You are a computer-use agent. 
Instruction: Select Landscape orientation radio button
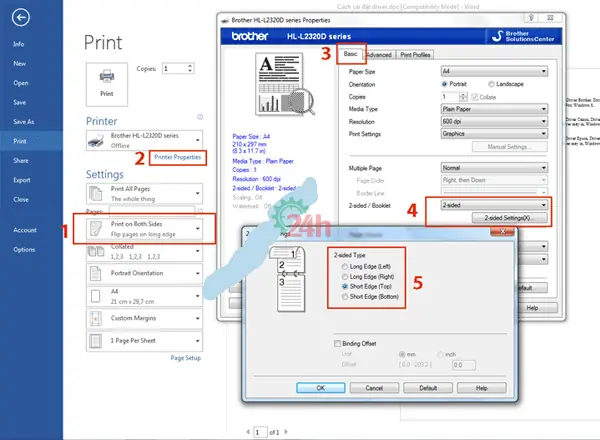(491, 84)
